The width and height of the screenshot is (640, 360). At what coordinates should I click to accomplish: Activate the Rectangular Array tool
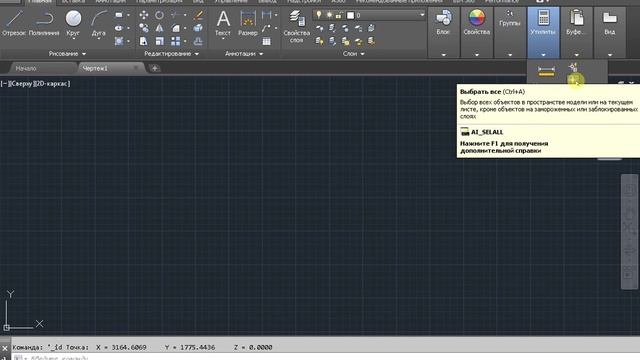(x=175, y=41)
